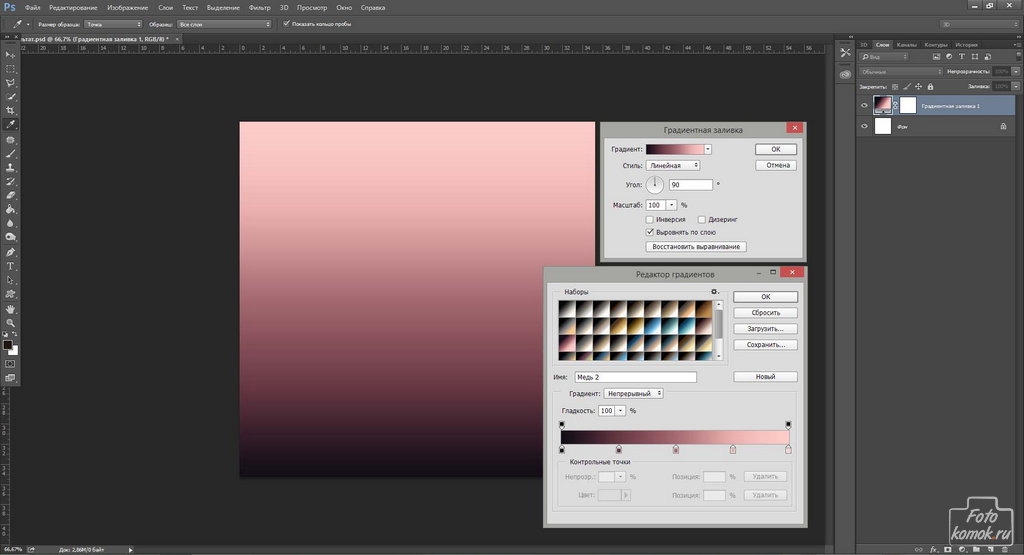Expand the Масштаб percentage dropdown arrow

(670, 205)
